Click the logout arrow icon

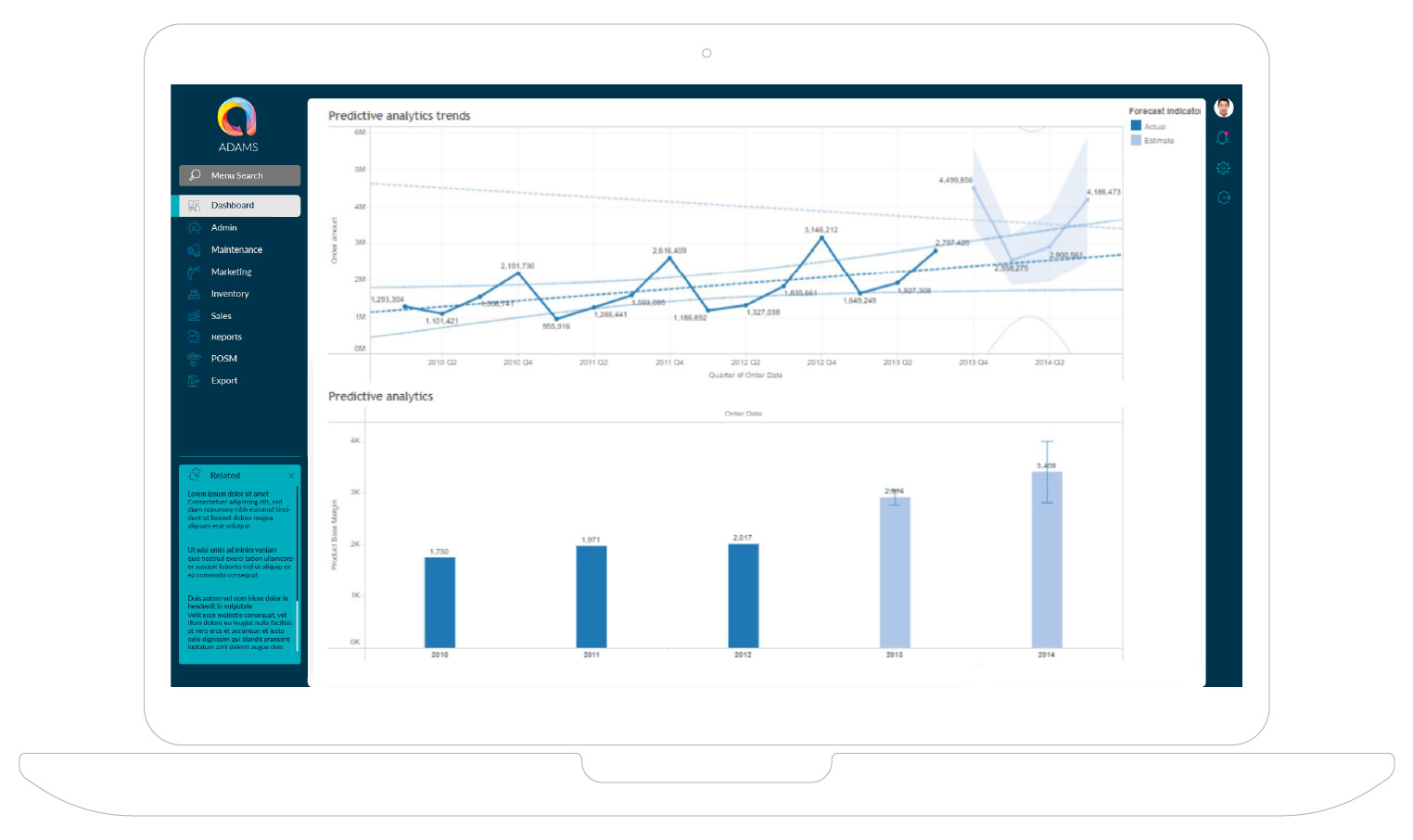coord(1223,197)
